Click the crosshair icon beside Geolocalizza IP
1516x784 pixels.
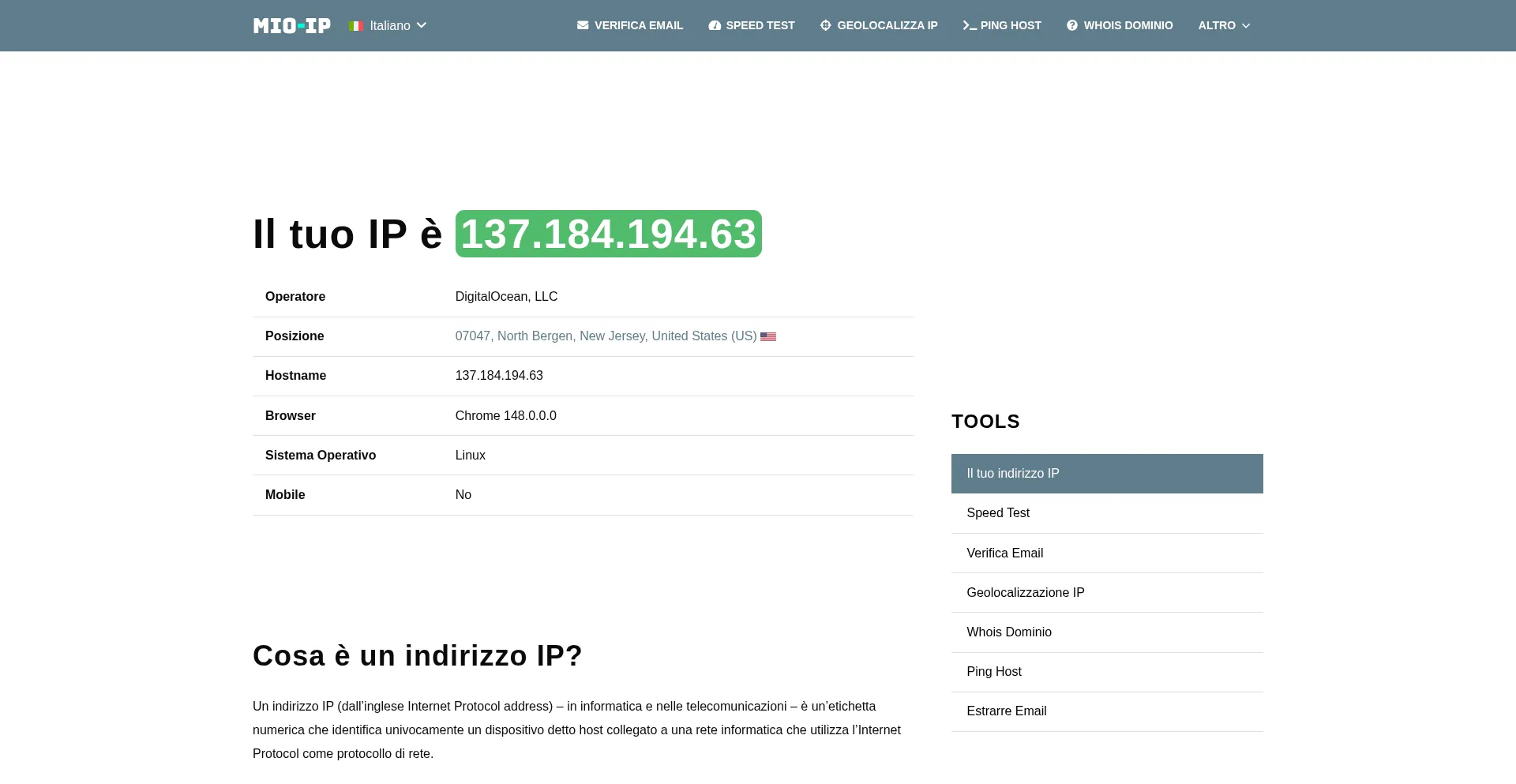click(x=826, y=25)
